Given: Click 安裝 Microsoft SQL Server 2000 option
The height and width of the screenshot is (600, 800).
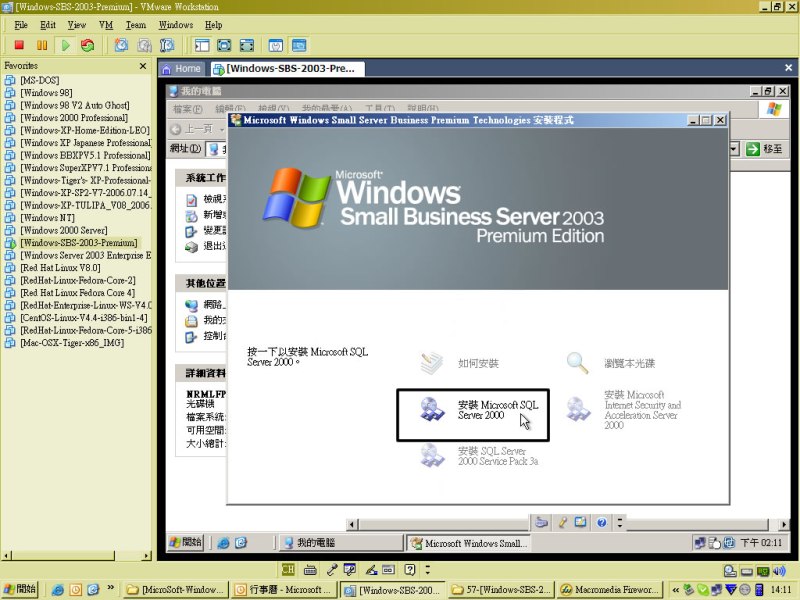Looking at the screenshot, I should coord(473,415).
